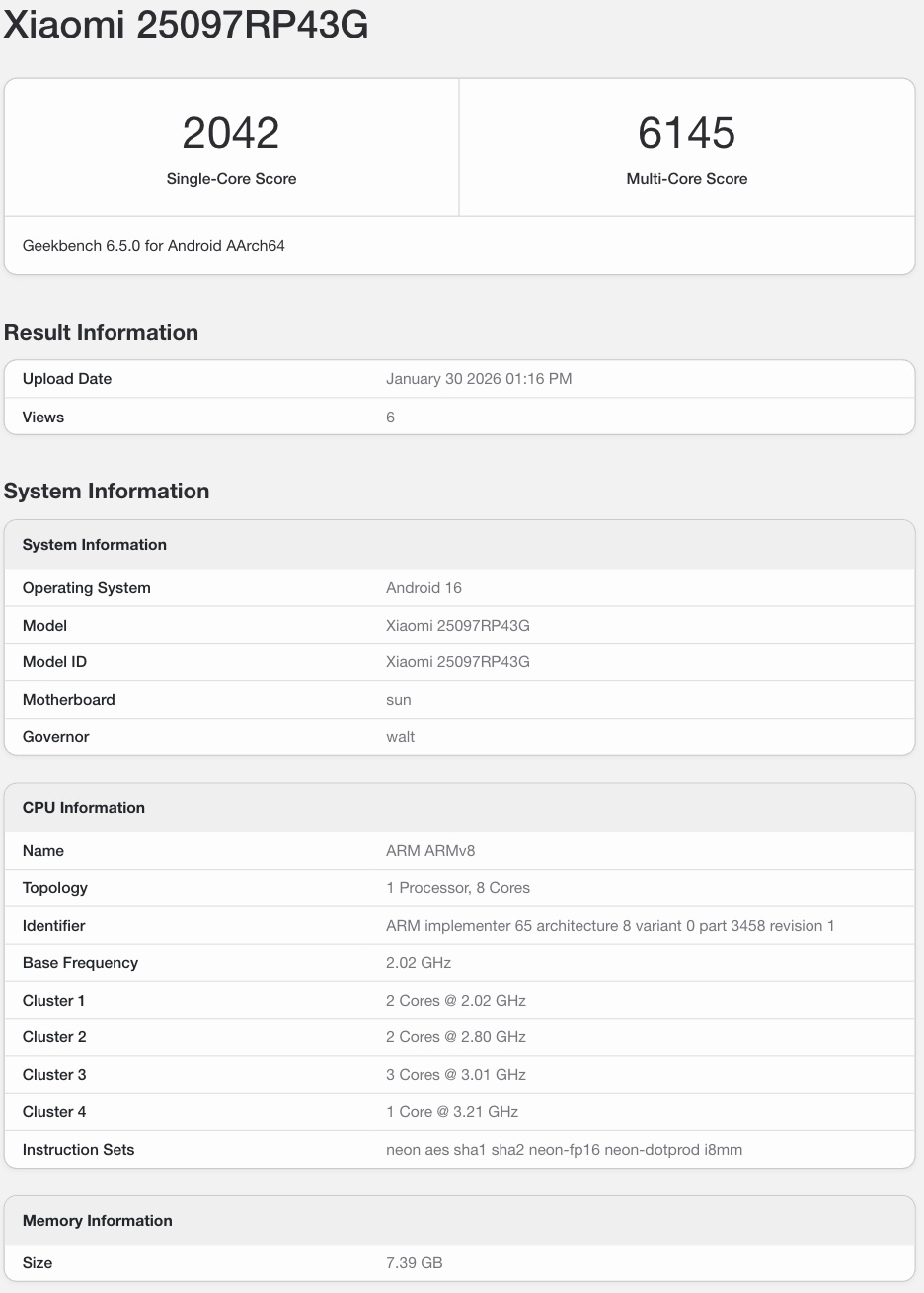This screenshot has height=1293, width=924.
Task: Click the Single-Core Score label
Action: click(x=231, y=179)
